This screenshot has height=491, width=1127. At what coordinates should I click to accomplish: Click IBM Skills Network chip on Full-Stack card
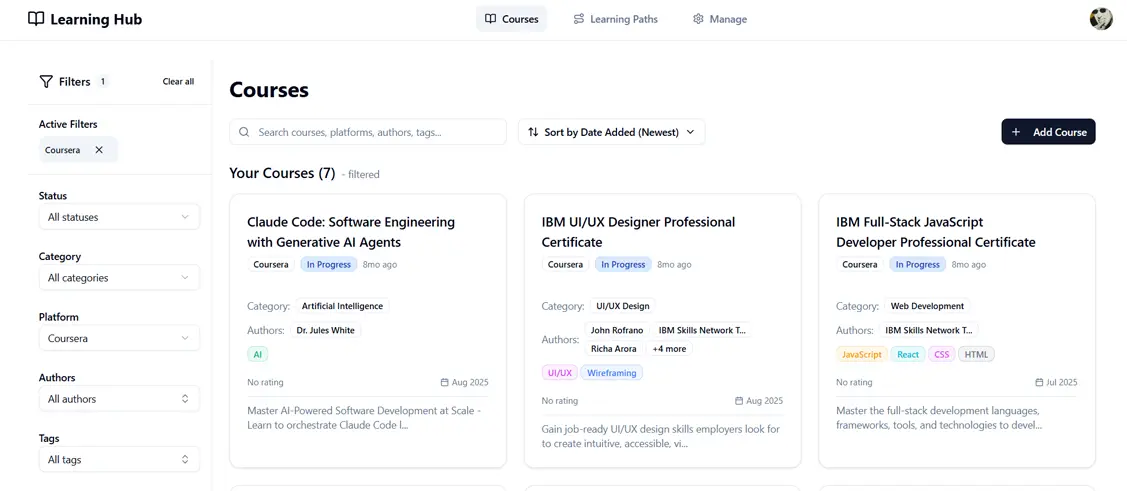point(929,331)
